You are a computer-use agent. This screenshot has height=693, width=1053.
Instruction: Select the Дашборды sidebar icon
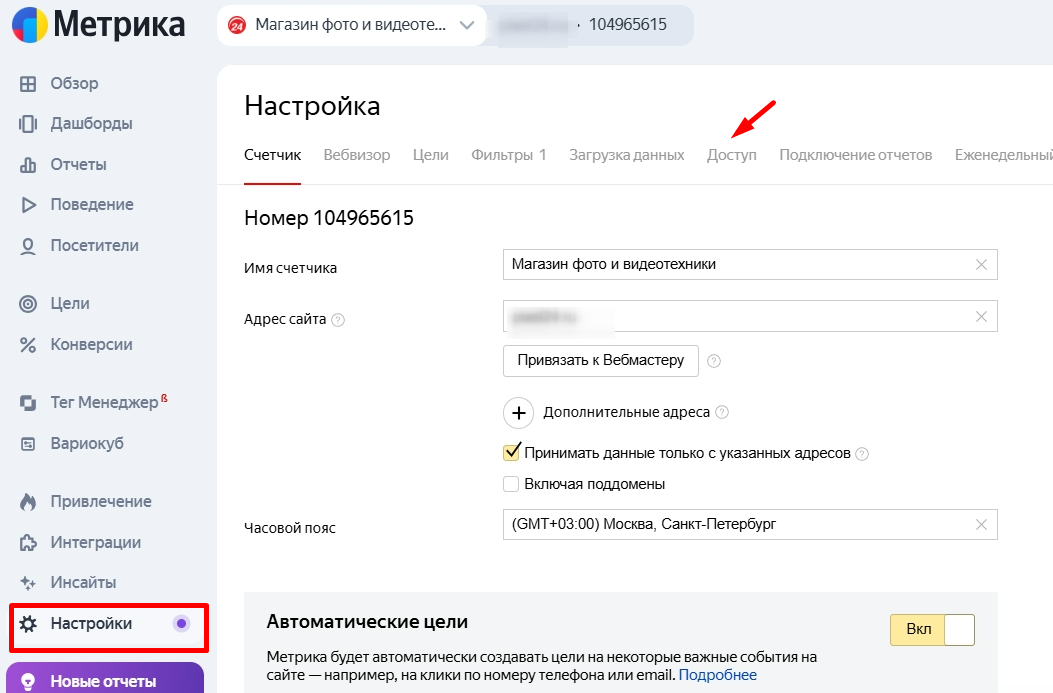[x=75, y=123]
